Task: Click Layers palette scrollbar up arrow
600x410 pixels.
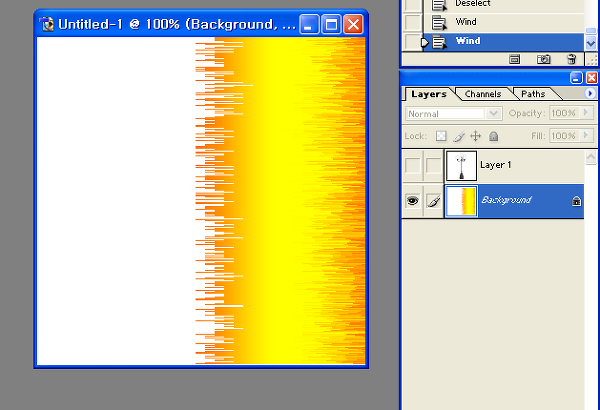Action: (x=590, y=157)
